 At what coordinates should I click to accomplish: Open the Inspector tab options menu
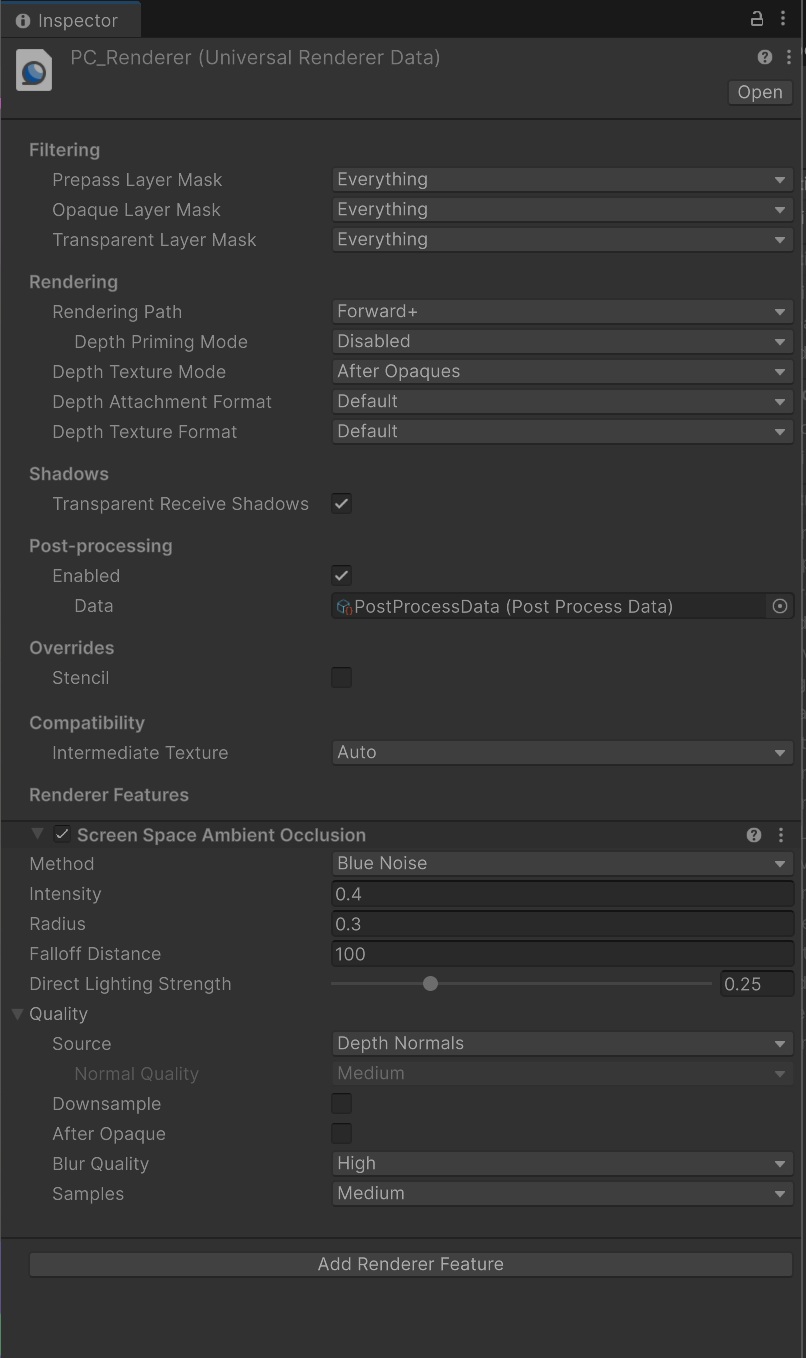[783, 19]
